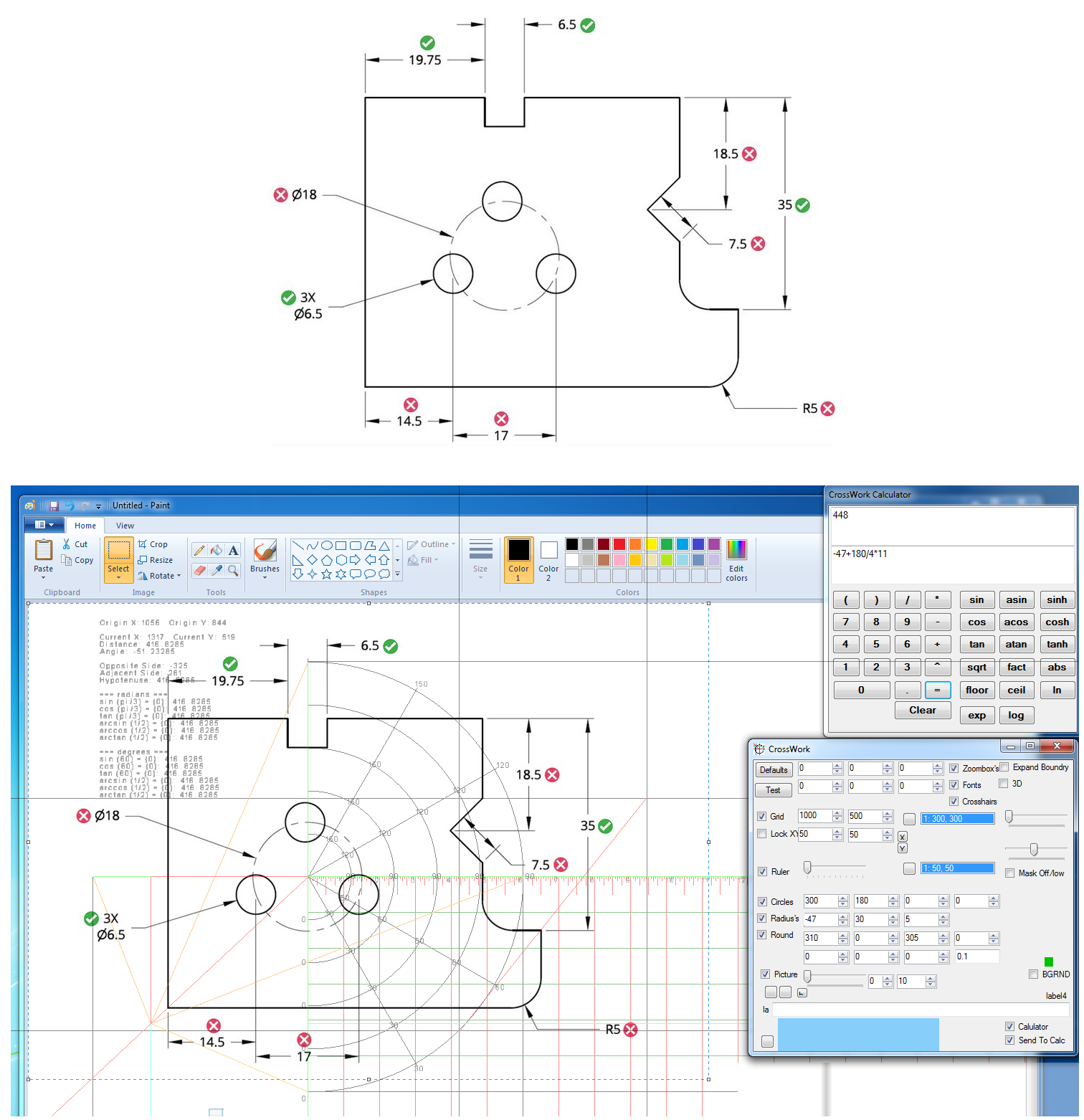Viewport: 1084px width, 1120px height.
Task: Click the Paste clipboard icon
Action: tap(44, 549)
